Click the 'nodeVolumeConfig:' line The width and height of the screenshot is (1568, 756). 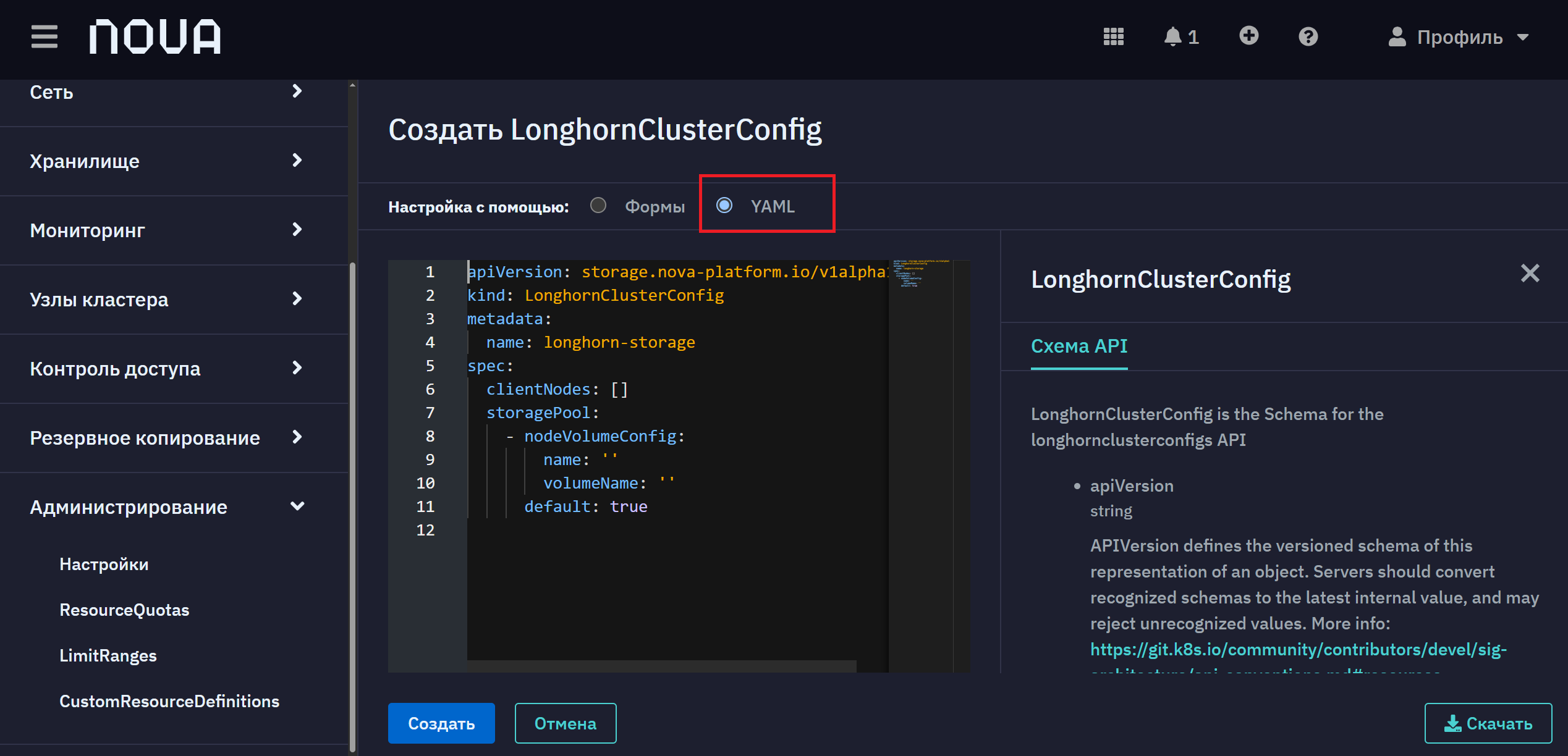(x=596, y=436)
